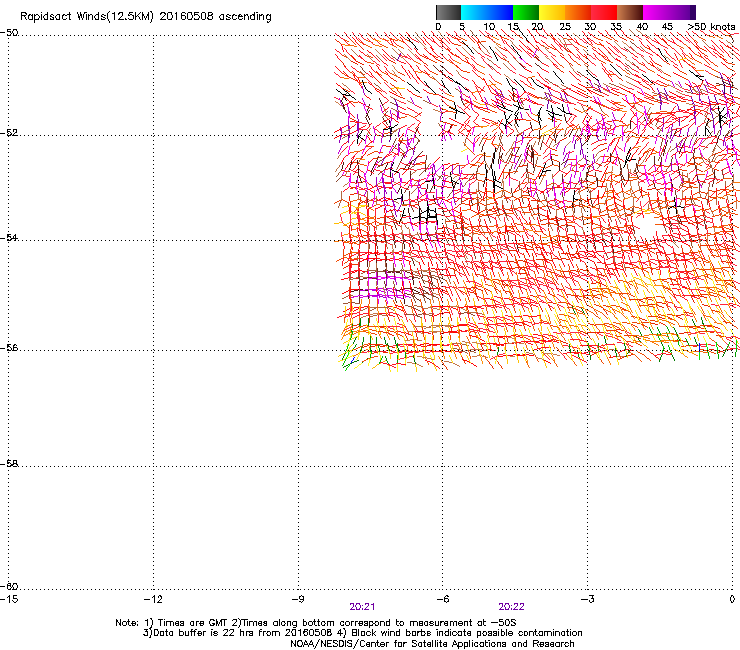Viewport: 740px width, 650px height.
Task: Click the 45 legend scale label
Action: coord(667,27)
